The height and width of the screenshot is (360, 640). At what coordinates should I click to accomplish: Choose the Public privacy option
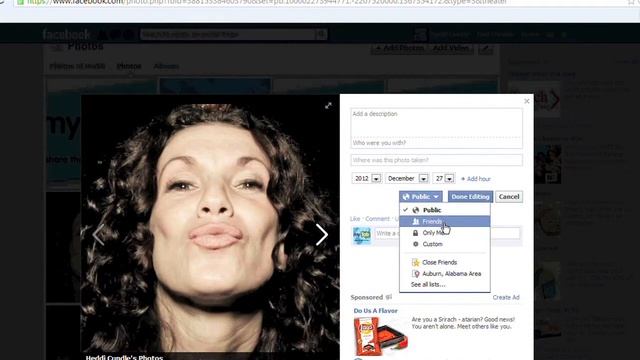tap(444, 210)
